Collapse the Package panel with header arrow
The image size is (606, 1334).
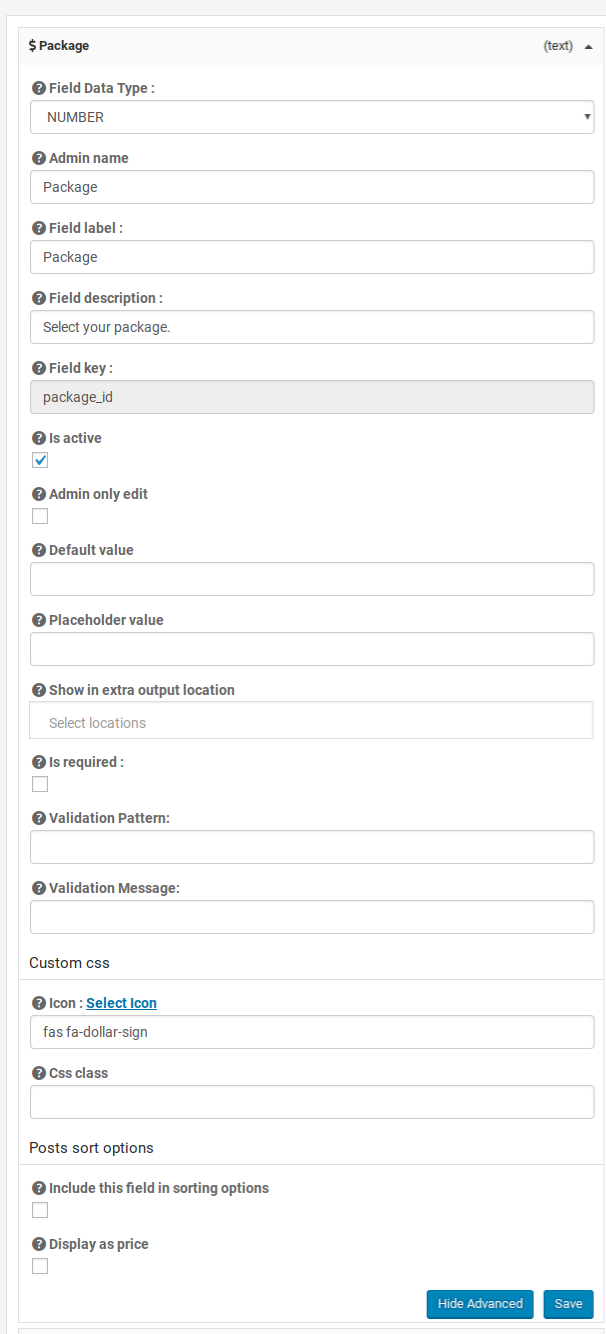[588, 46]
